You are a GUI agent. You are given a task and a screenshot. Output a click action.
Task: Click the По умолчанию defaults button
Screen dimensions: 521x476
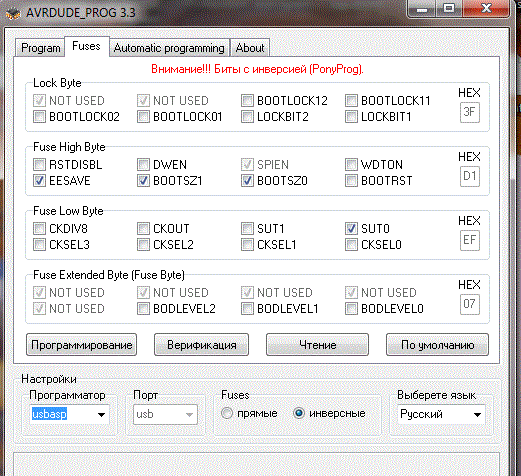(x=437, y=345)
